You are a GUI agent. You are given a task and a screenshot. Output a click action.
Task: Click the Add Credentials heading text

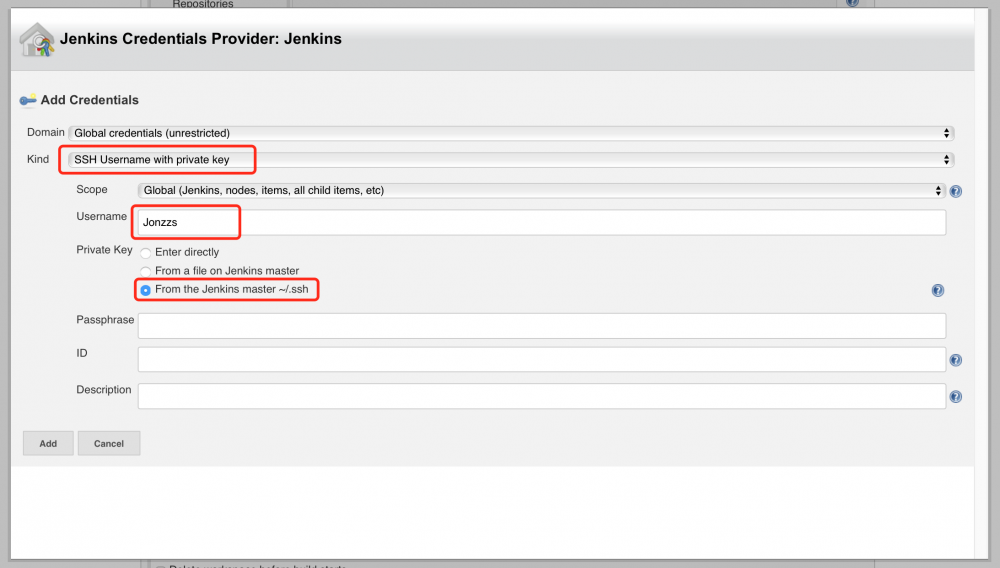[x=89, y=100]
